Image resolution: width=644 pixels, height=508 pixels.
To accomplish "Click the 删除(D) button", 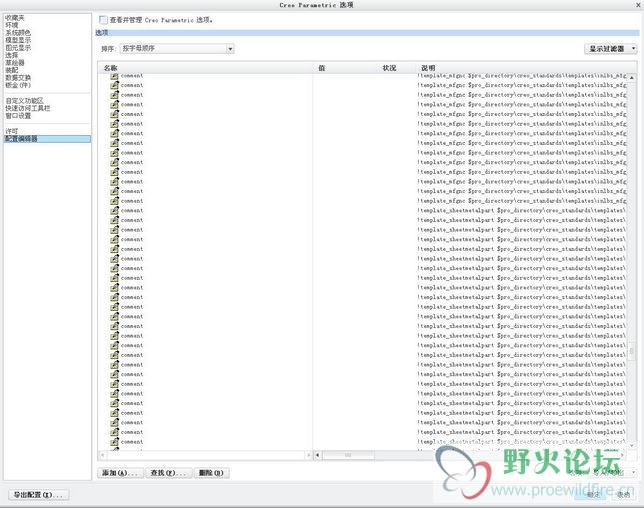I will coord(211,473).
